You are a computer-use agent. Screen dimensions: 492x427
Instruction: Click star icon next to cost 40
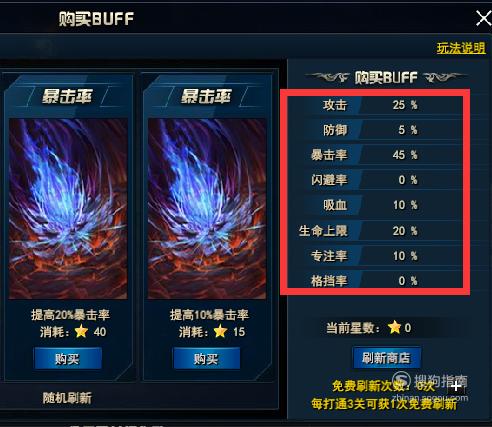click(82, 331)
